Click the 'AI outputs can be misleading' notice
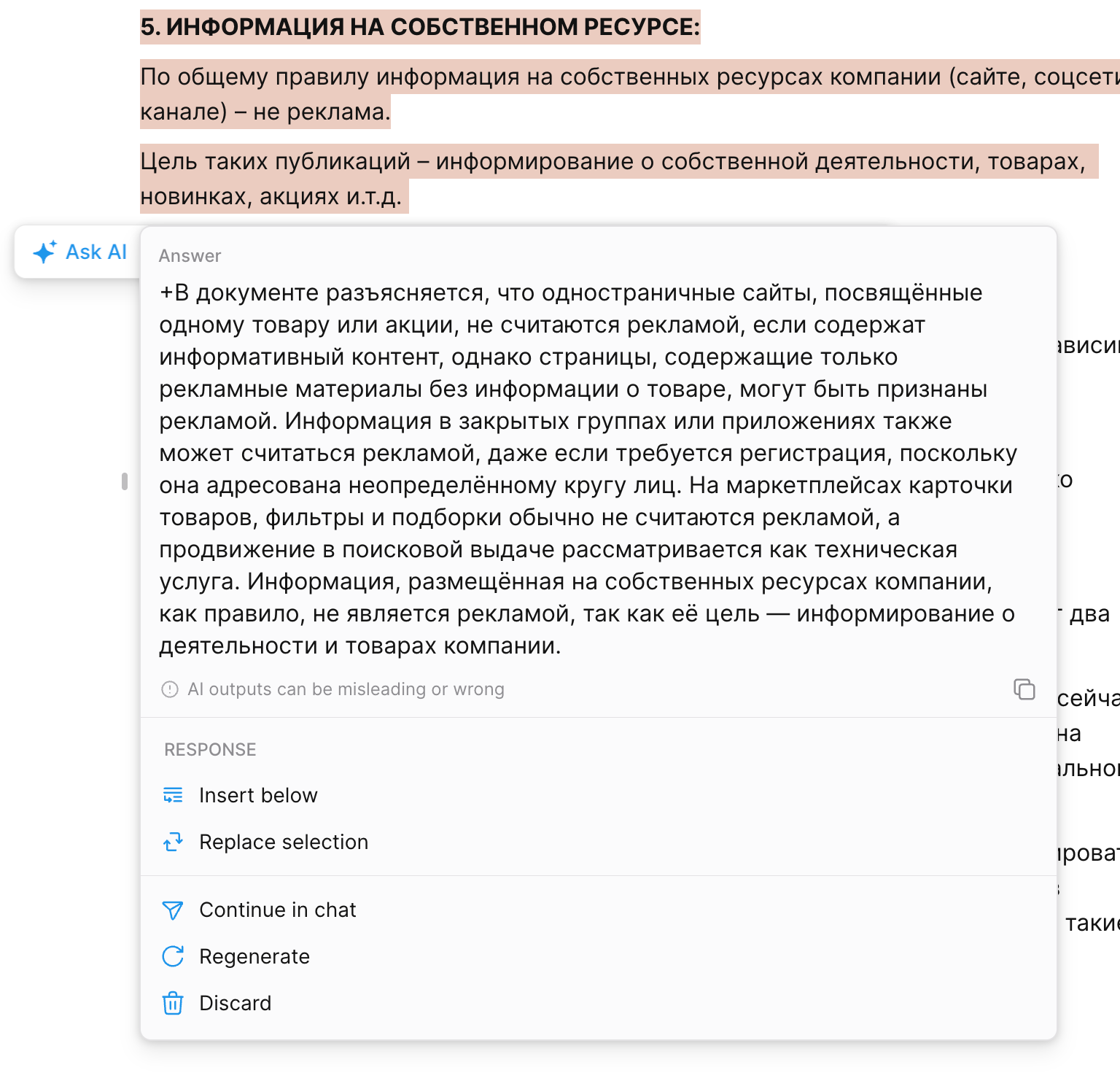The width and height of the screenshot is (1120, 1081). tap(346, 689)
